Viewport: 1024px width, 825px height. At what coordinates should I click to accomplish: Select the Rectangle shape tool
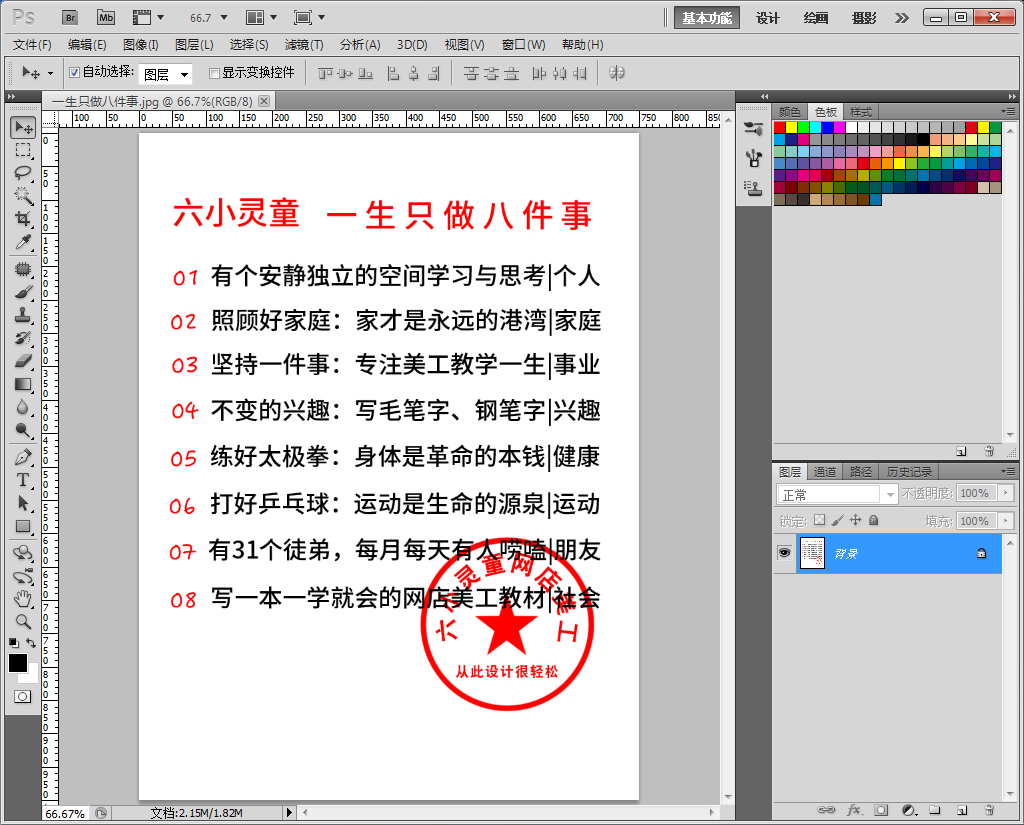click(x=23, y=526)
